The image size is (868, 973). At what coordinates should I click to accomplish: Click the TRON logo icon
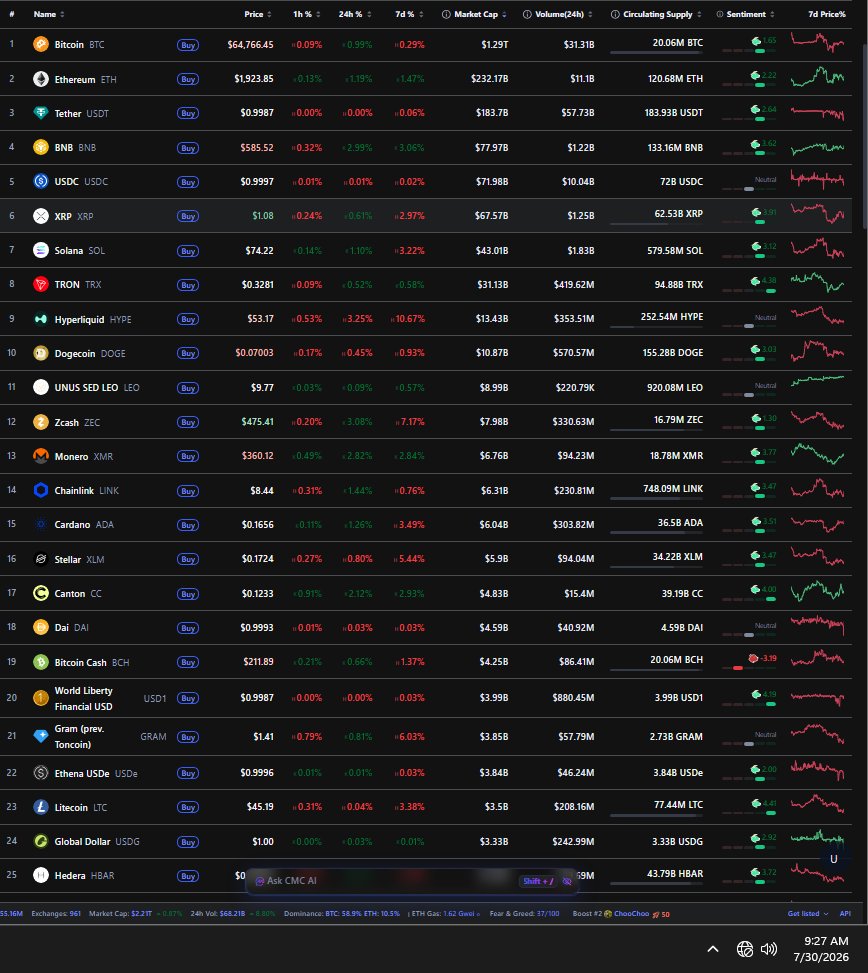[41, 284]
